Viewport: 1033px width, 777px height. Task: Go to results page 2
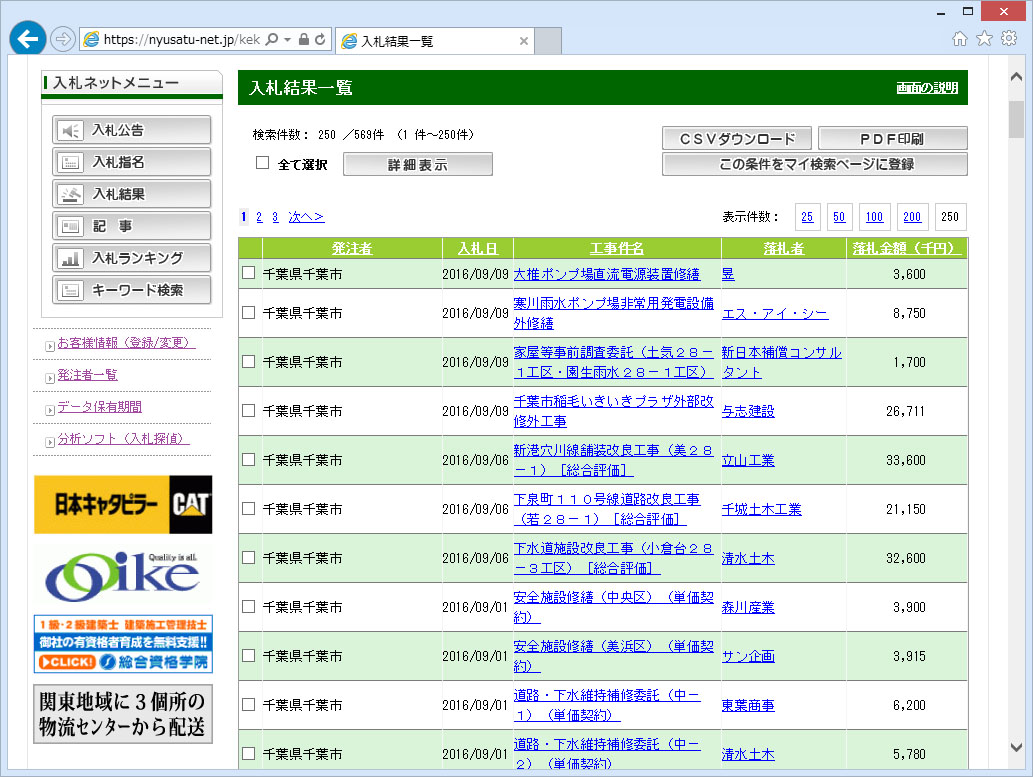(x=259, y=217)
